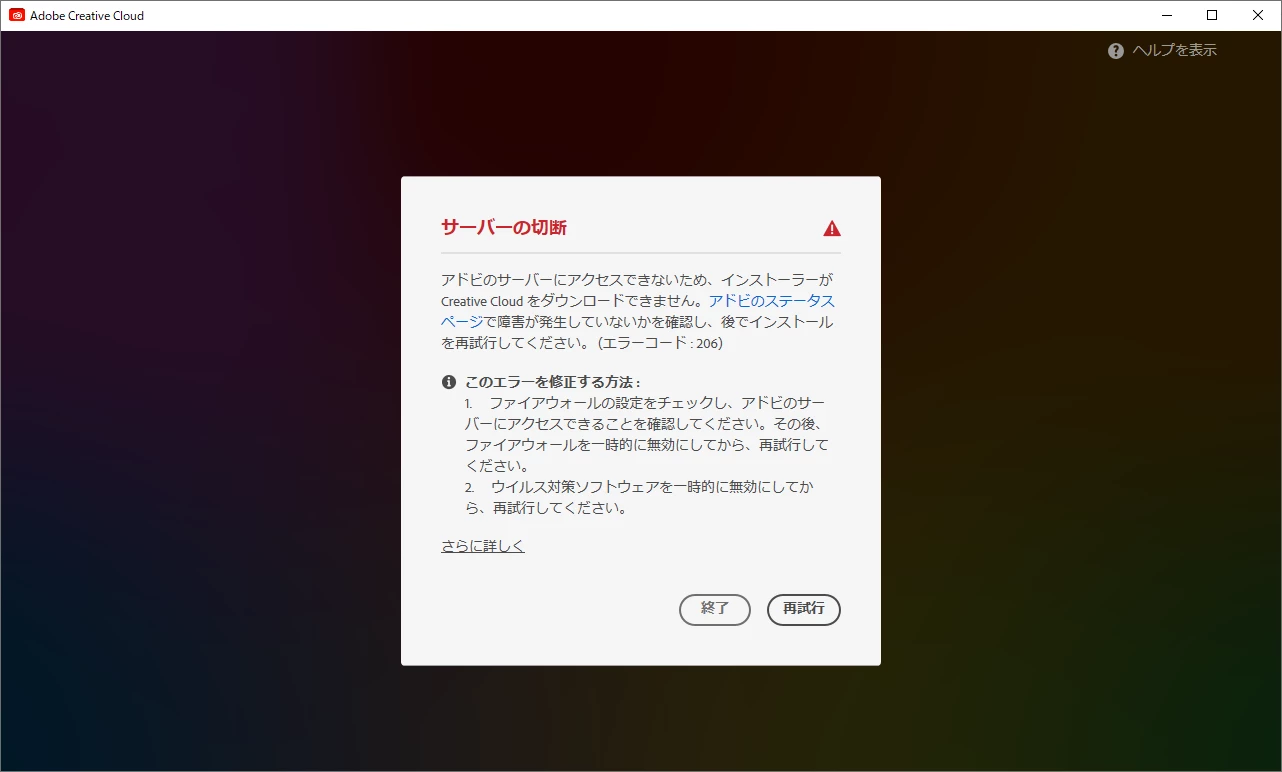Screen dimensions: 1282x772
Task: Click the 終了 quit button
Action: click(714, 609)
